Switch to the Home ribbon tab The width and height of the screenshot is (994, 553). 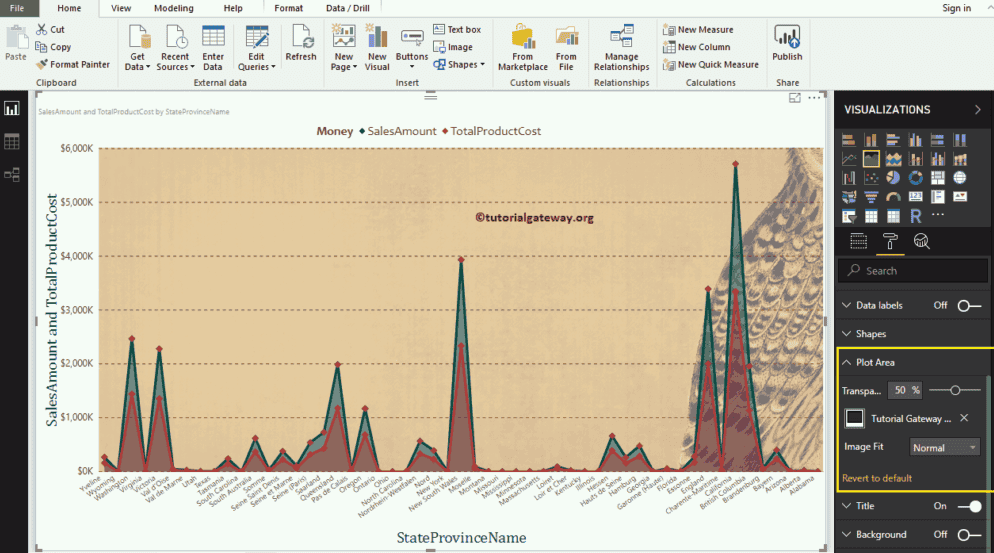point(69,8)
